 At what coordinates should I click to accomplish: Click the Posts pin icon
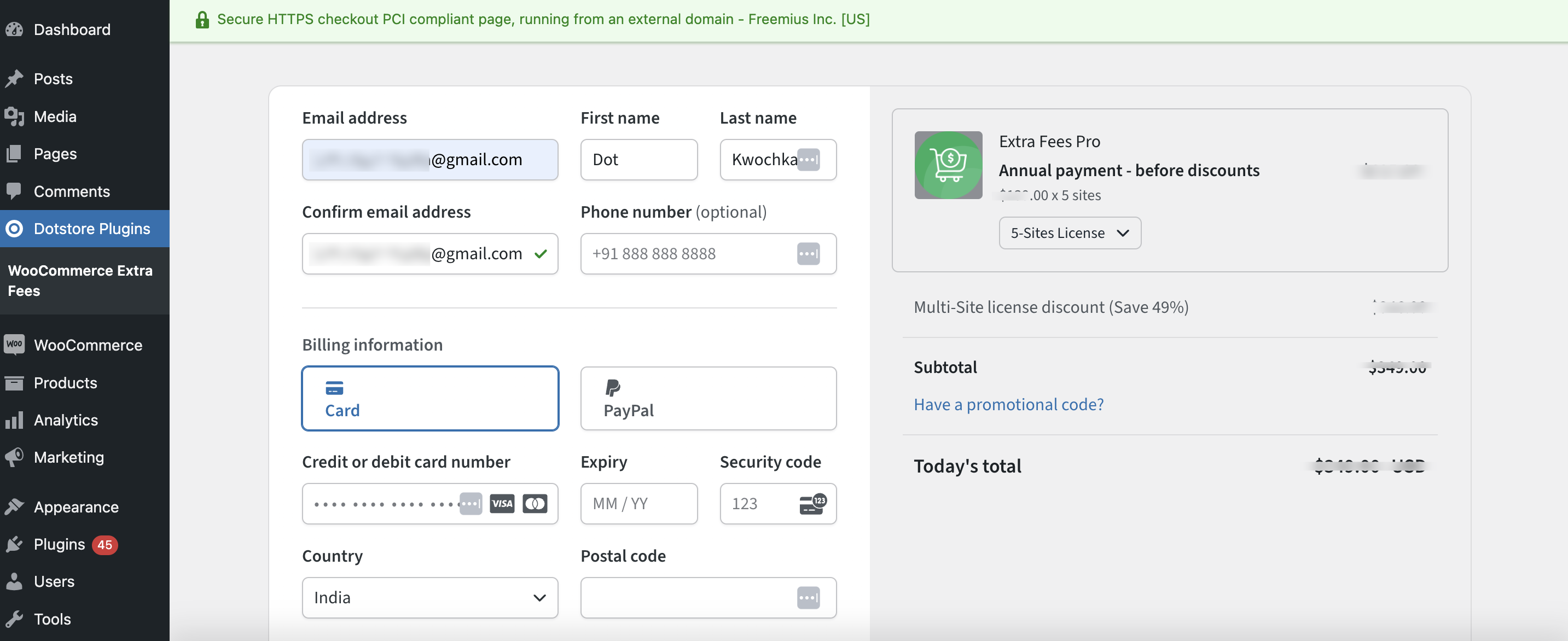coord(14,79)
